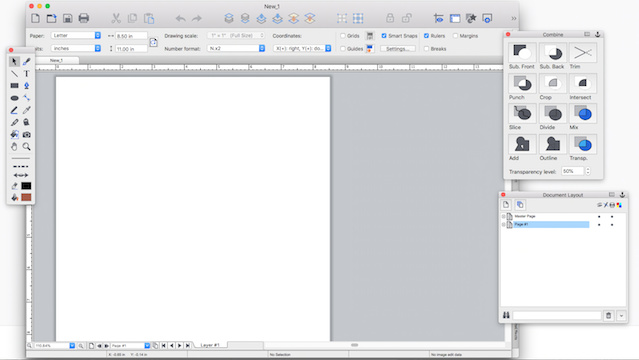Image resolution: width=639 pixels, height=360 pixels.
Task: Open the Drawing scale dropdown
Action: click(236, 35)
